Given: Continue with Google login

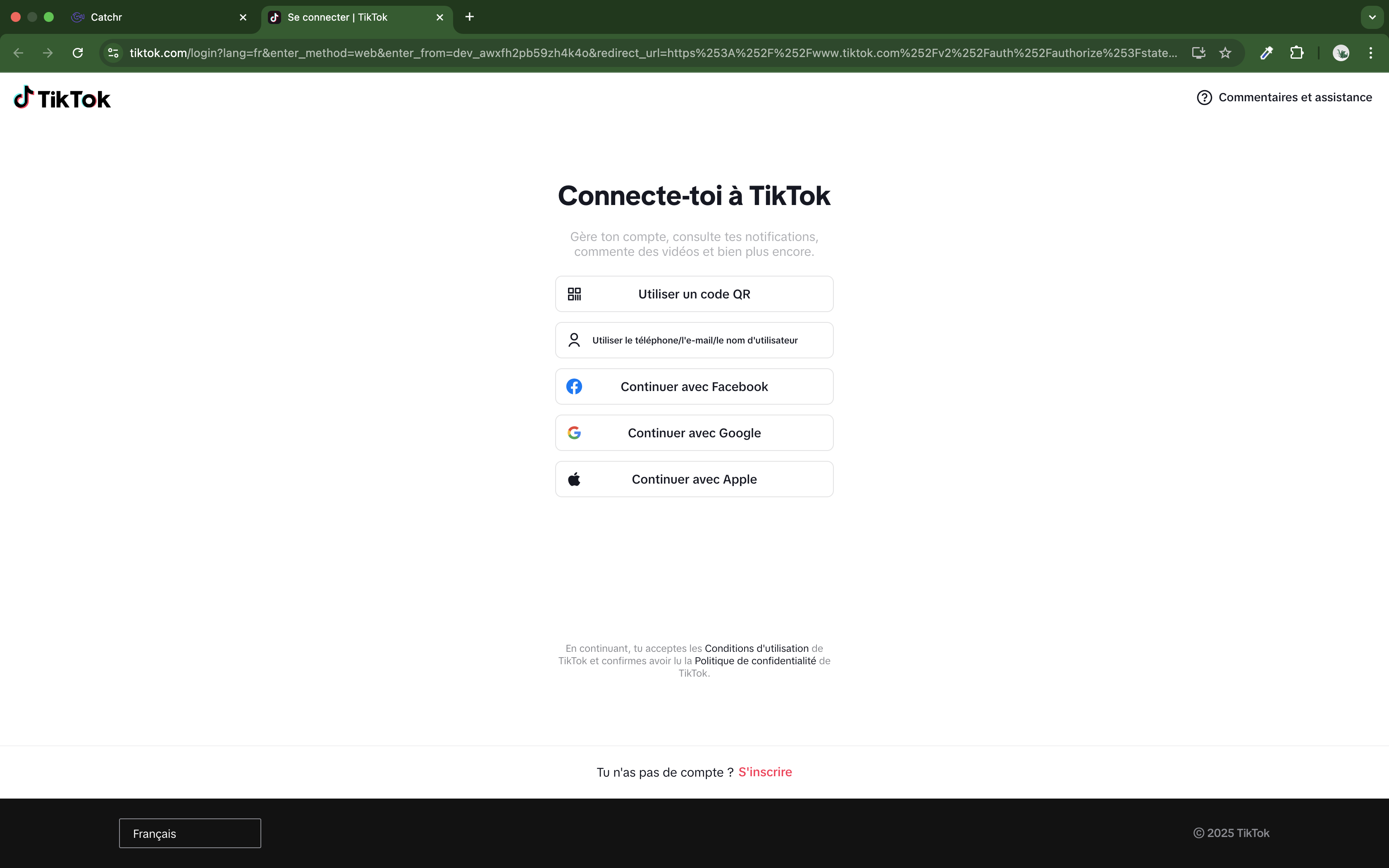Looking at the screenshot, I should tap(694, 433).
